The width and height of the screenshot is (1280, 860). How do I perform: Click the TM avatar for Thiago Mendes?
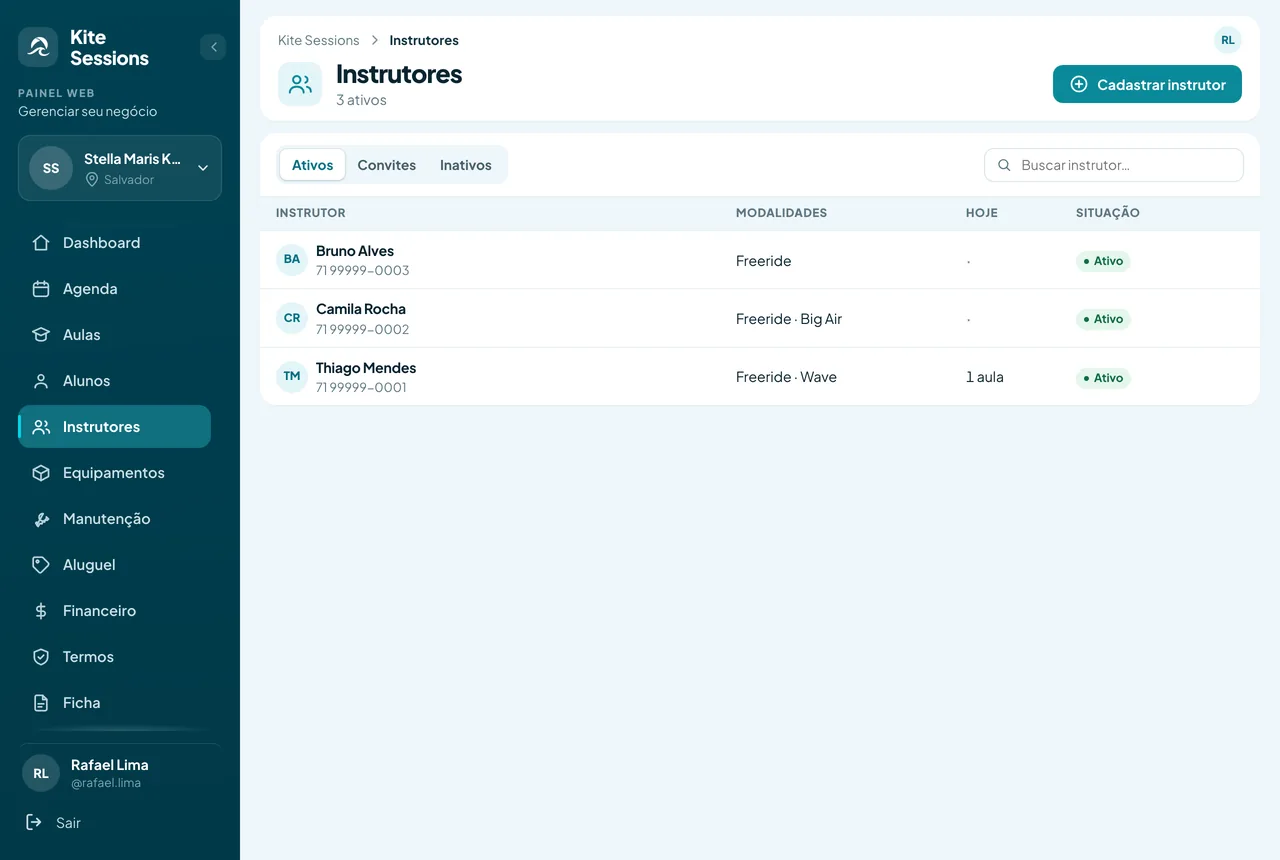pyautogui.click(x=292, y=376)
